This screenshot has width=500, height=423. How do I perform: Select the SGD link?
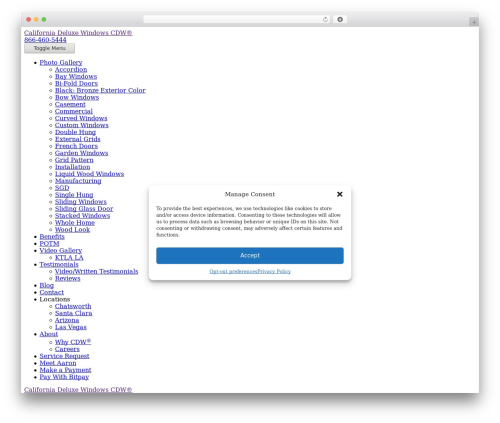click(x=62, y=188)
